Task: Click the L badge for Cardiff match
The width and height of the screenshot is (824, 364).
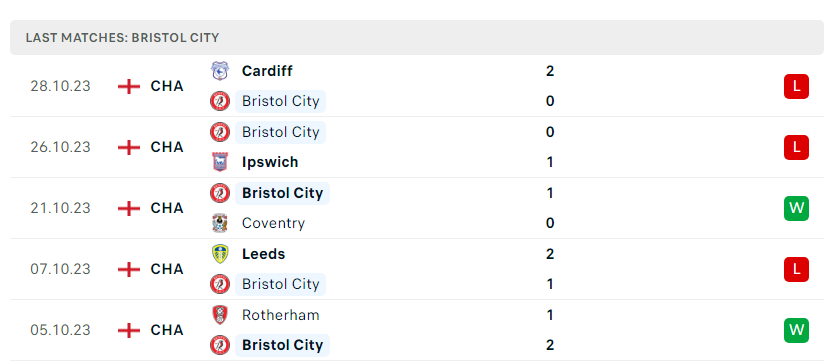Action: [796, 86]
